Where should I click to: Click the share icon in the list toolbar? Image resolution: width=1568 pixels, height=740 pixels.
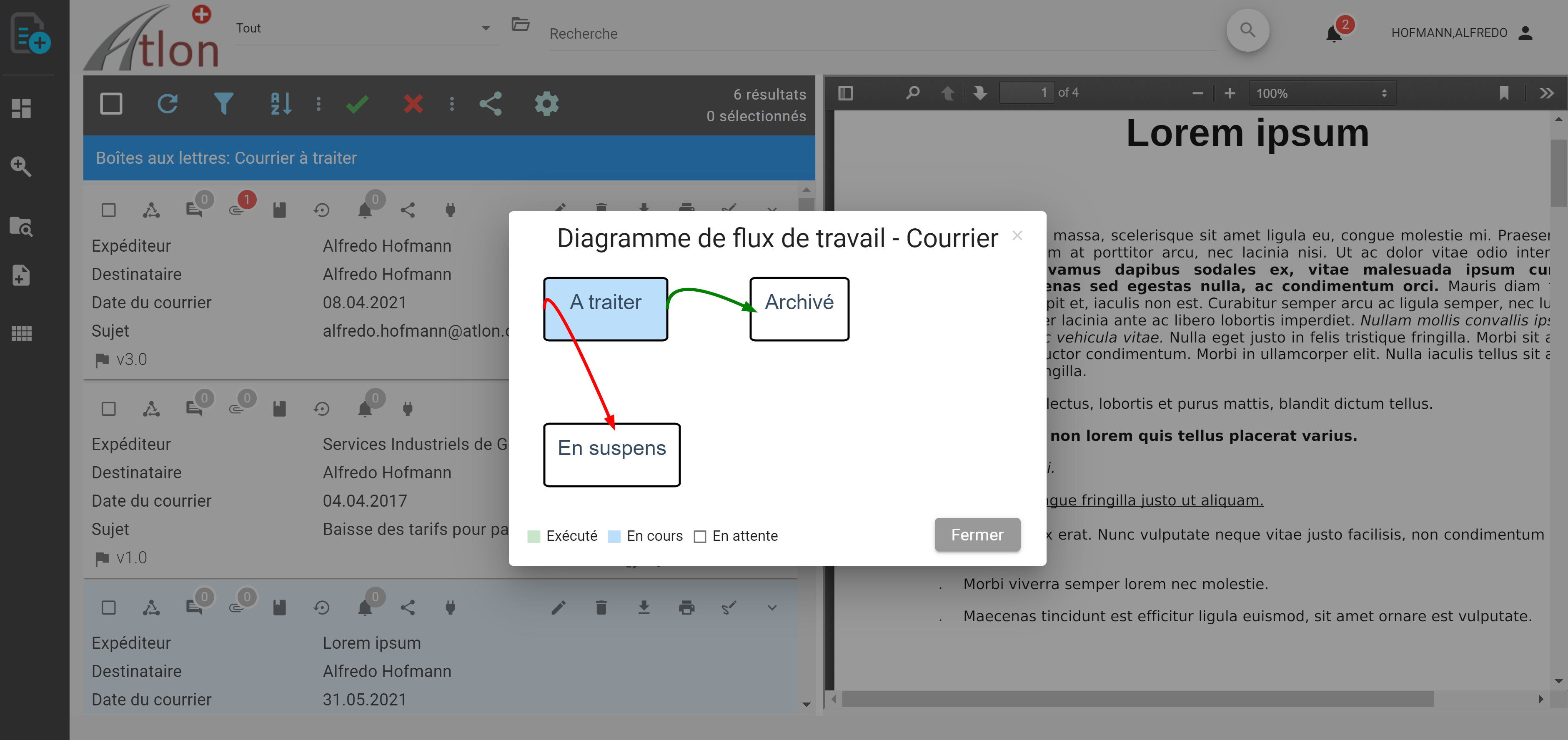(x=491, y=104)
